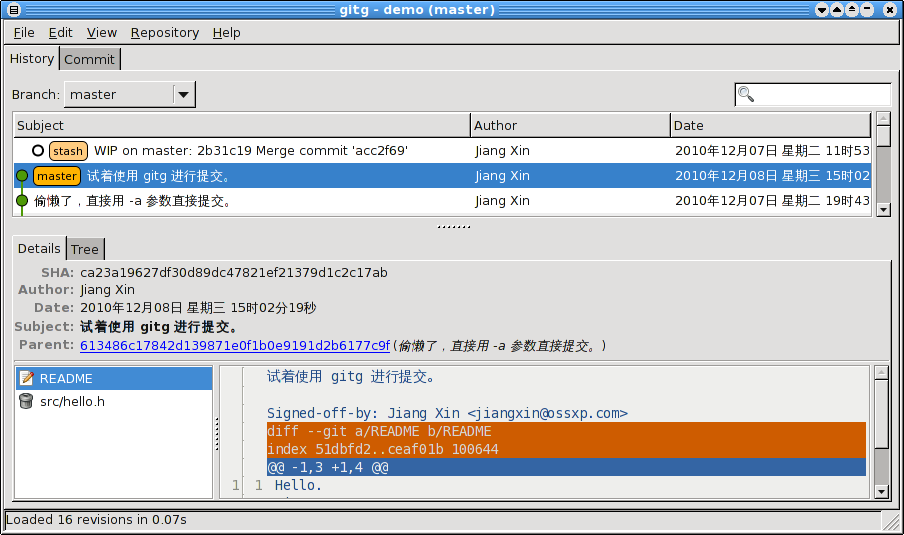Click the date 2010年12月07日 19时43 cell
Viewport: 904px width, 535px height.
[772, 201]
